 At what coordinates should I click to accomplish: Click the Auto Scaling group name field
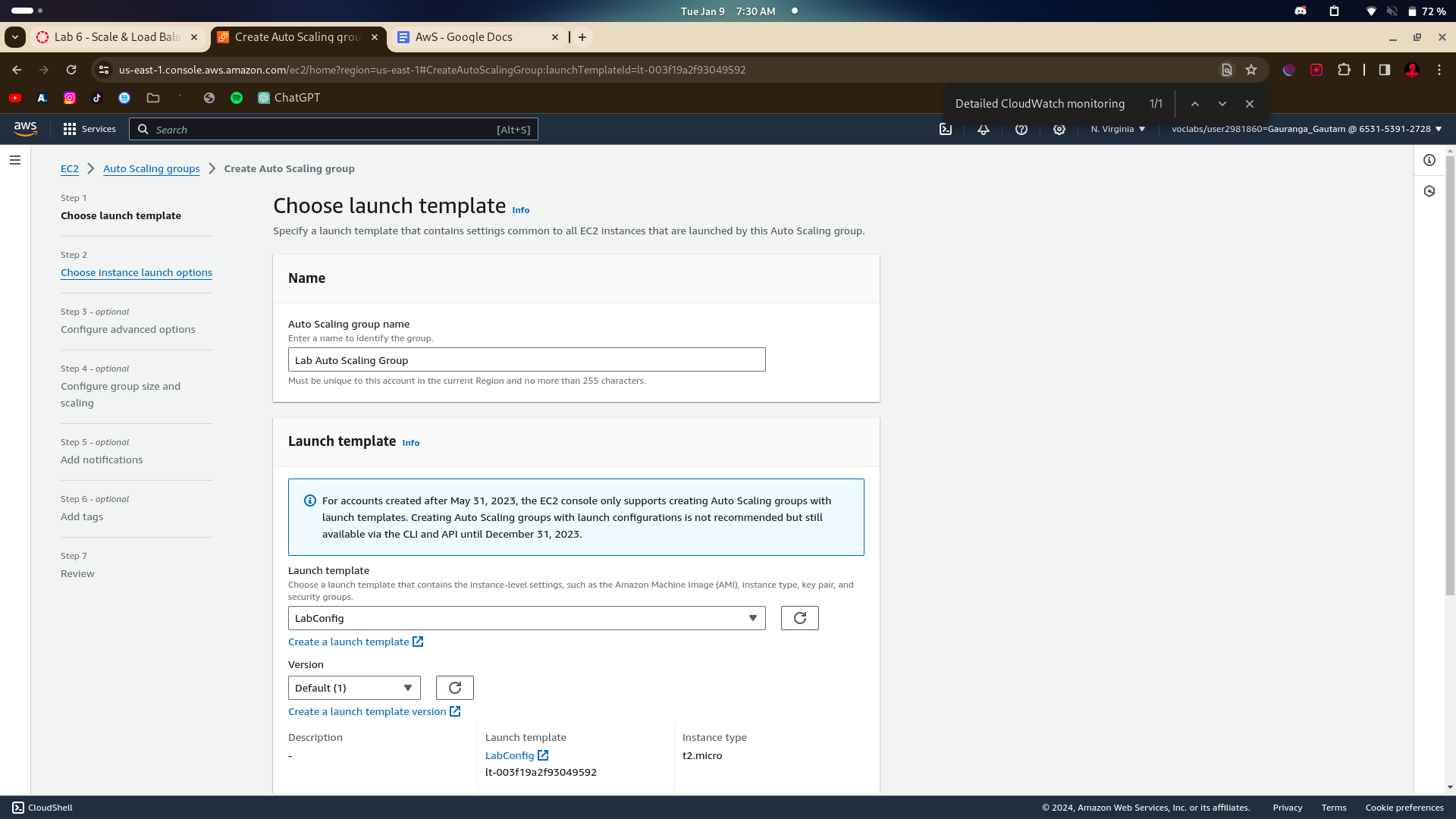[x=526, y=360]
